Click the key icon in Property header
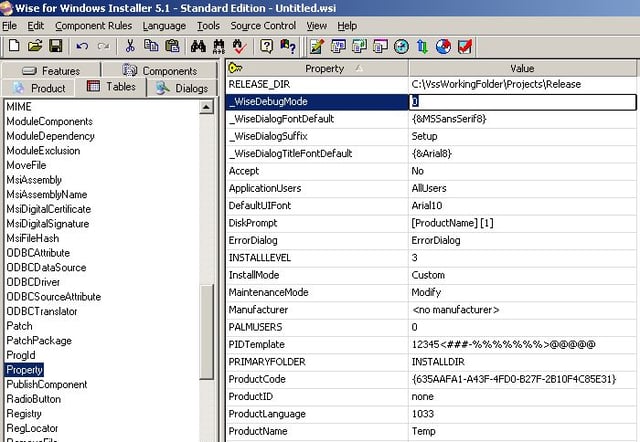Screen dimensions: 640x442 (x=236, y=68)
